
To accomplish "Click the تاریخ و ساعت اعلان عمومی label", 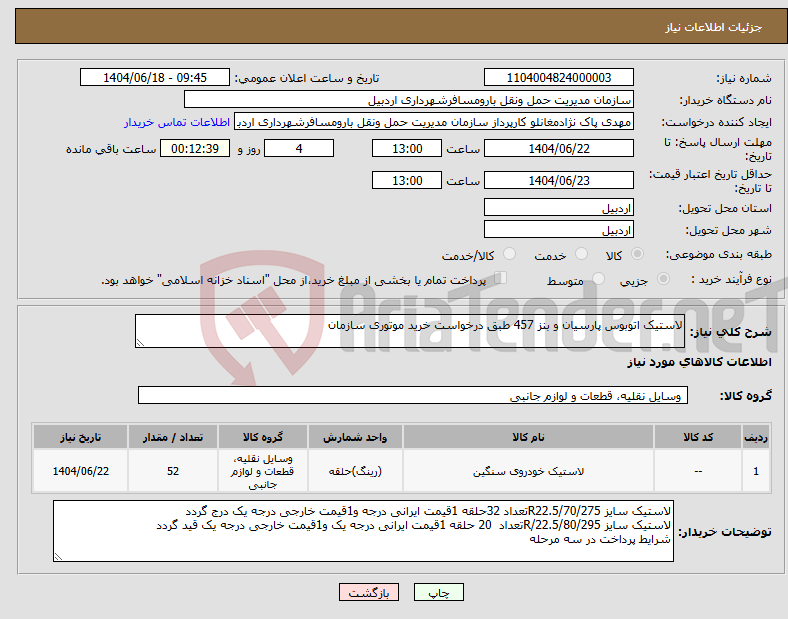I will (307, 78).
